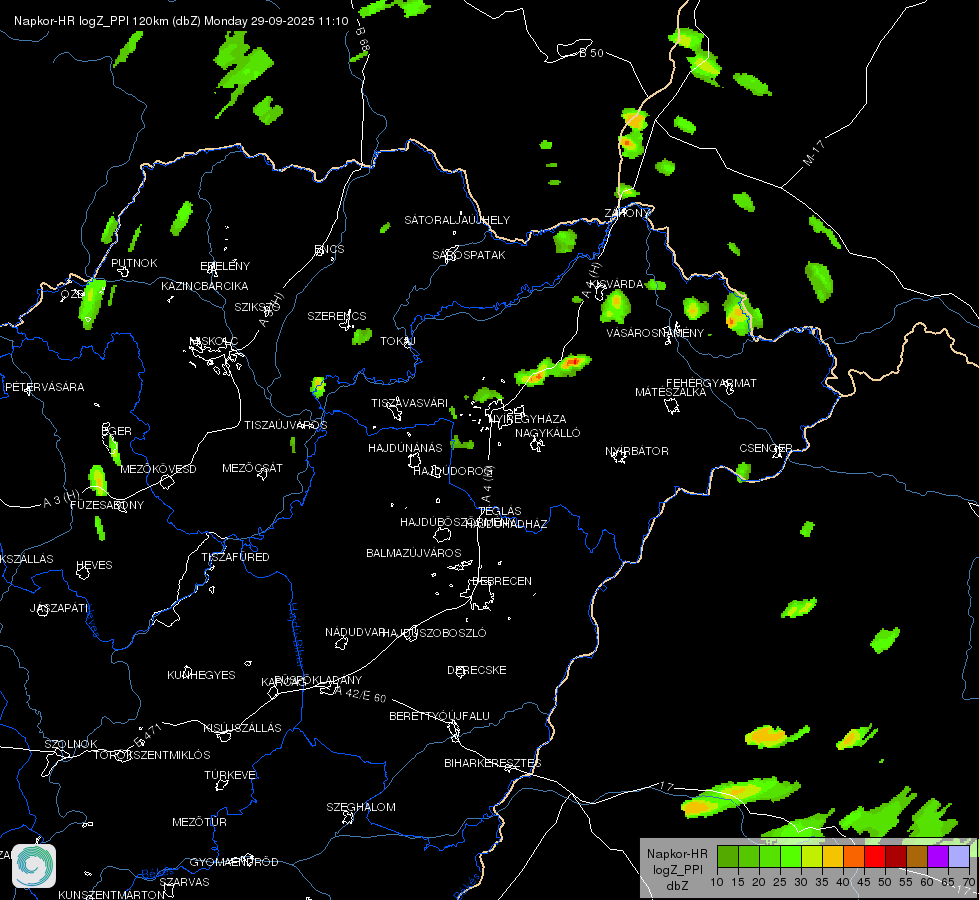The image size is (979, 900).
Task: Click the TÖRÖKSZENTMIKLÓS label
Action: click(x=152, y=754)
